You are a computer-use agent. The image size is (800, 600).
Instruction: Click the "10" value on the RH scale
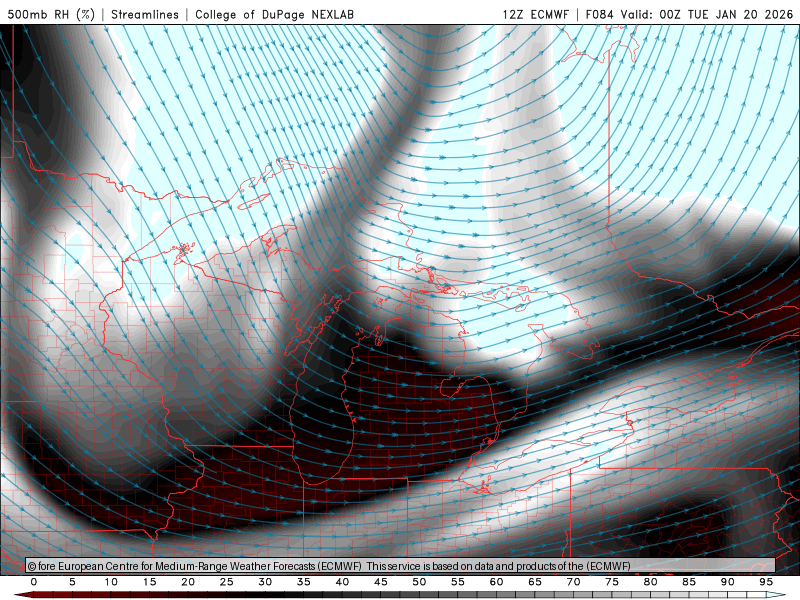[111, 582]
